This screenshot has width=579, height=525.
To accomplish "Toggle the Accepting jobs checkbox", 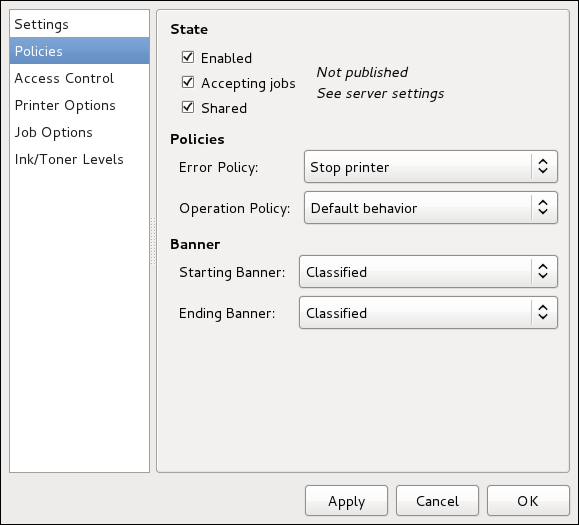I will [188, 82].
